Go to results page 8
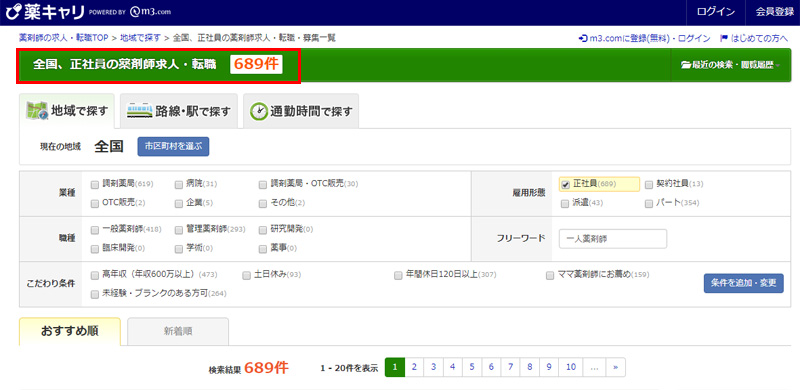Image resolution: width=800 pixels, height=390 pixels. pyautogui.click(x=530, y=367)
